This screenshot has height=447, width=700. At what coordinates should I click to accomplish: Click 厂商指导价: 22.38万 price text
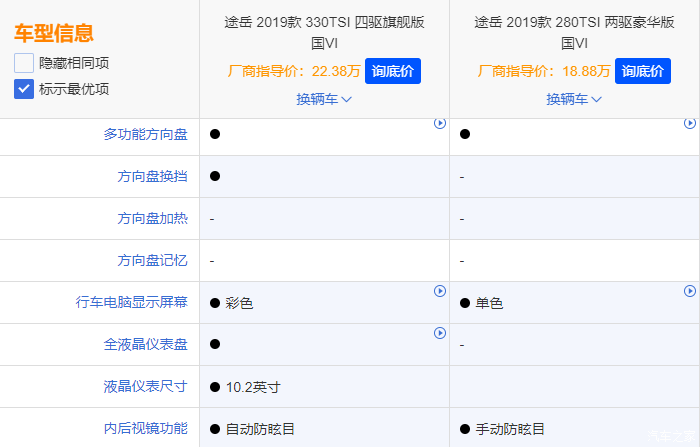click(294, 71)
